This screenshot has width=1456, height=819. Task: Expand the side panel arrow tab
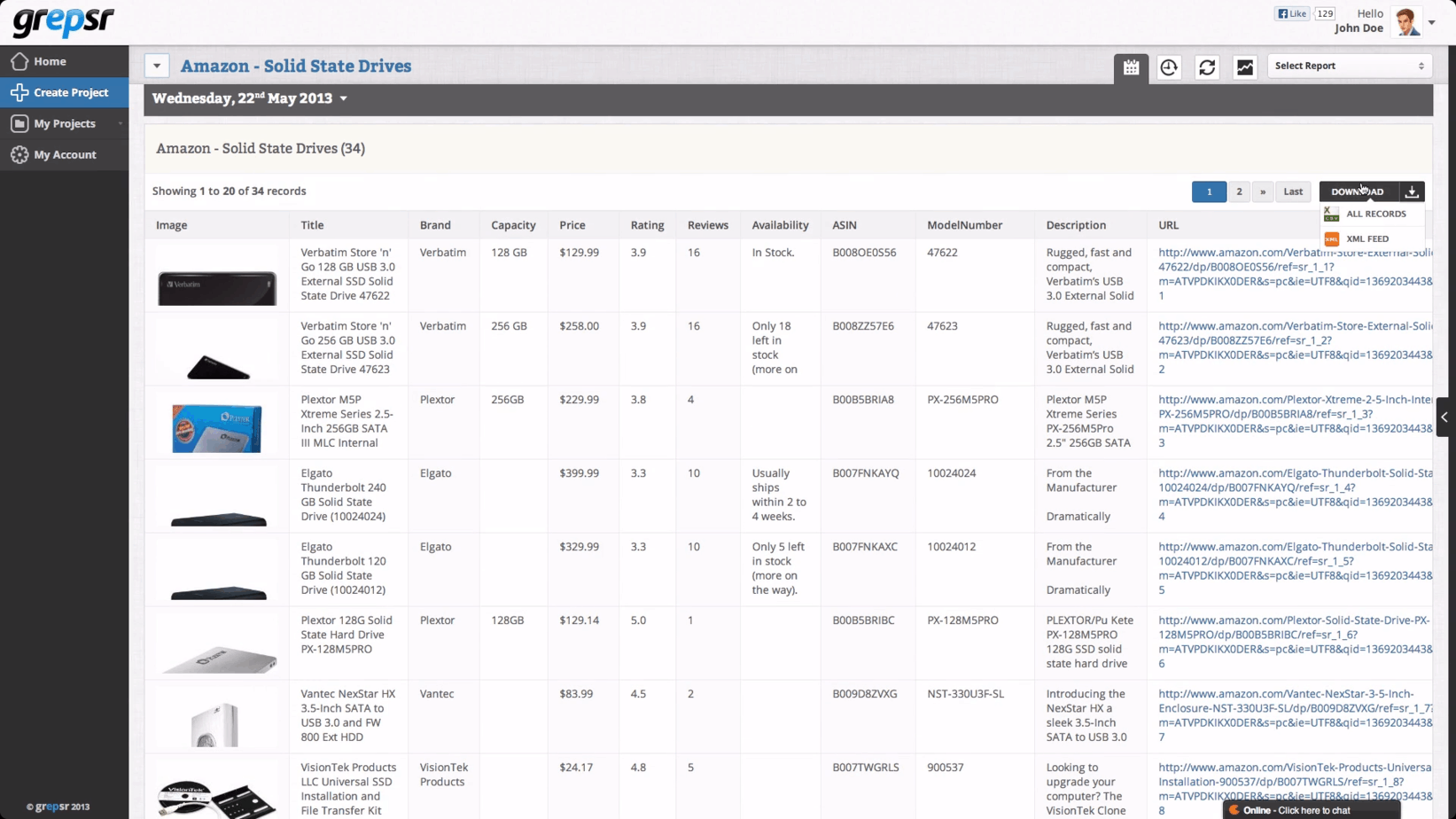click(x=1444, y=417)
